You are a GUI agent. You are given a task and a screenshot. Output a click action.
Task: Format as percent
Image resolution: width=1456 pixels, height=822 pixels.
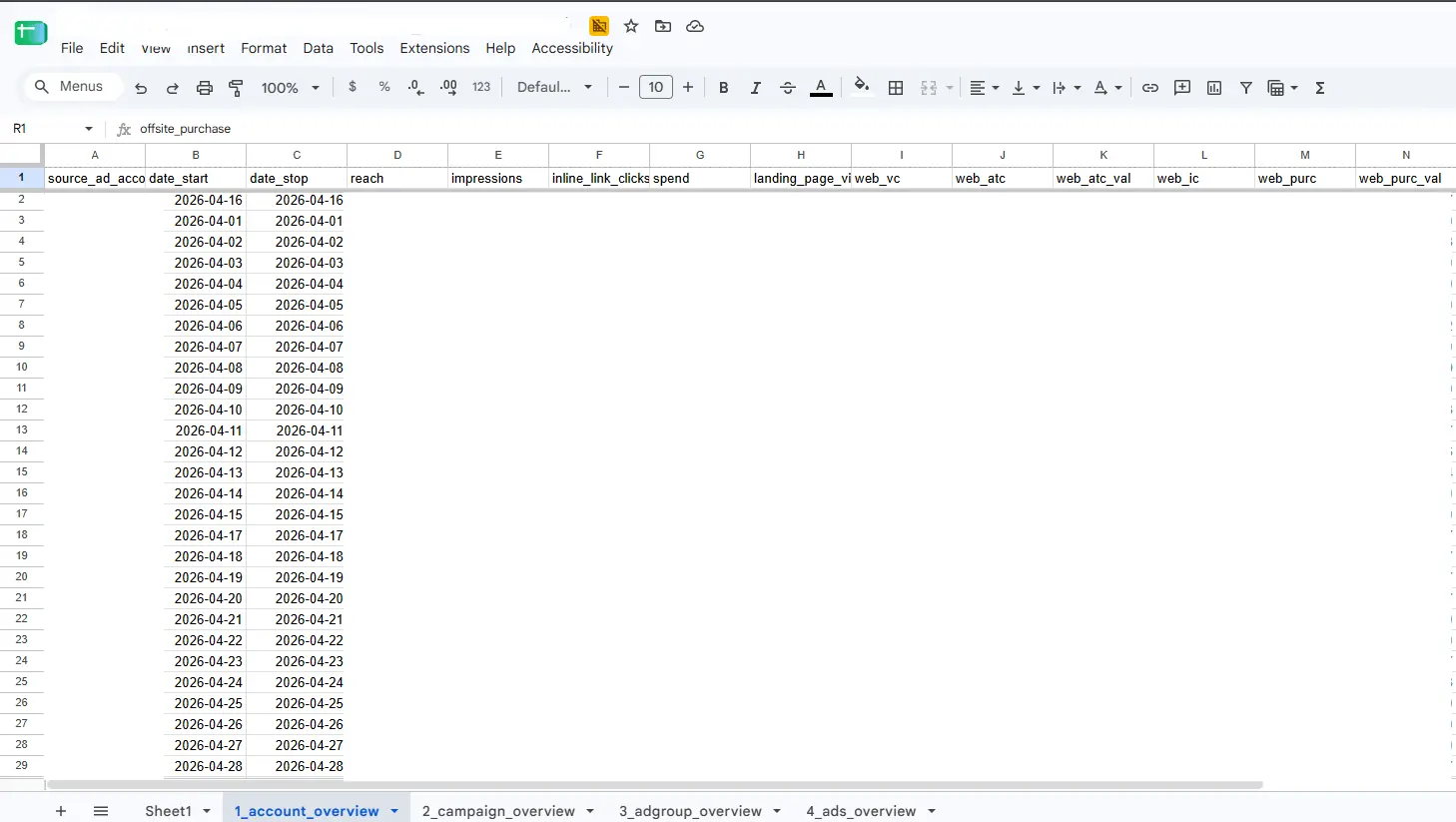coord(384,87)
